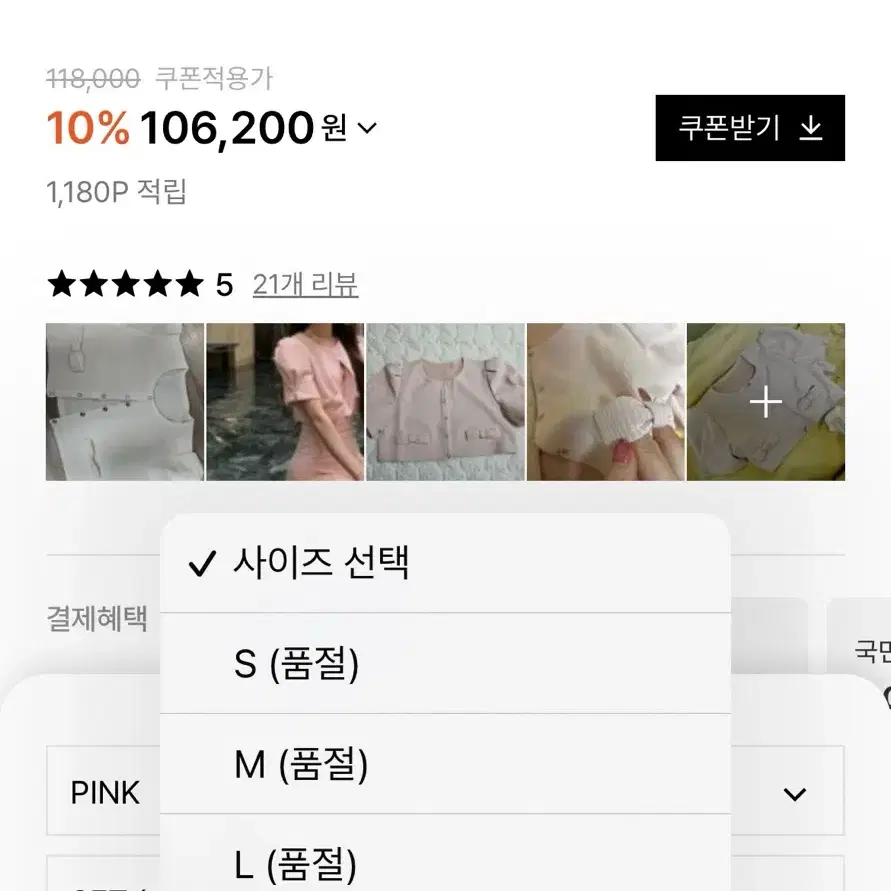Open review photo showing hand holding sleeve
Image resolution: width=891 pixels, height=891 pixels.
[606, 402]
